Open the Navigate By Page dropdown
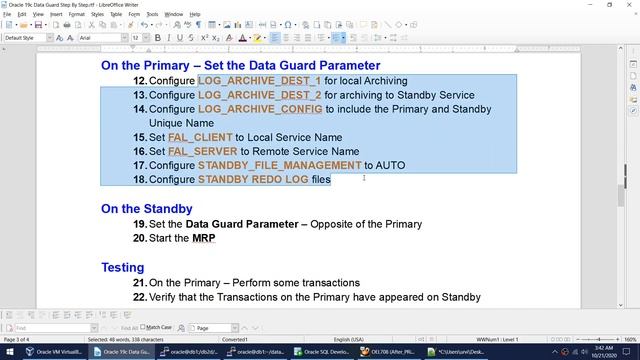The image size is (640, 360). click(235, 328)
